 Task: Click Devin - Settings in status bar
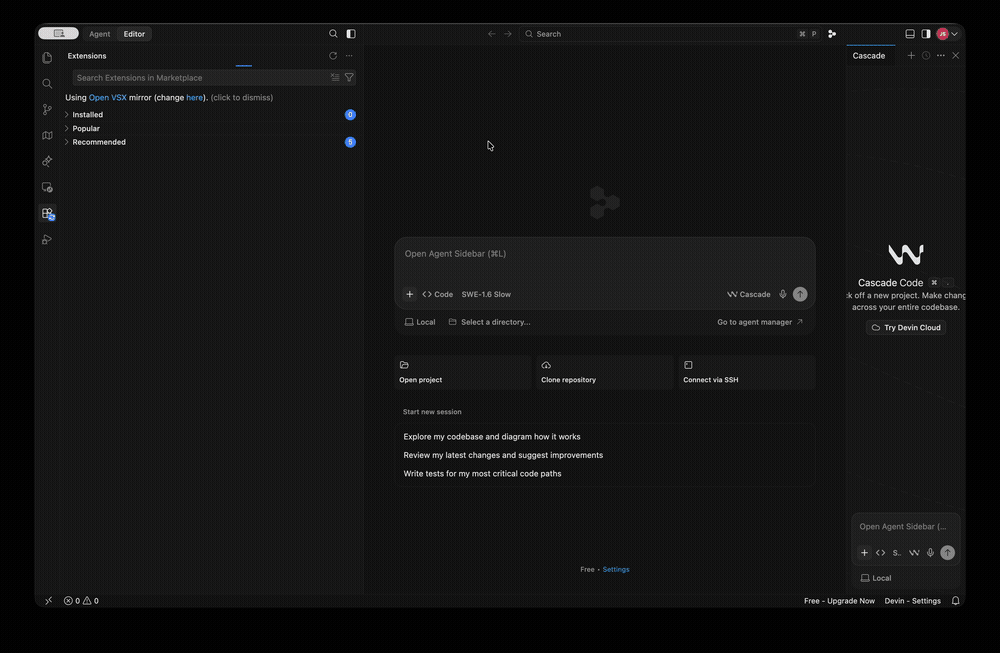tap(913, 601)
